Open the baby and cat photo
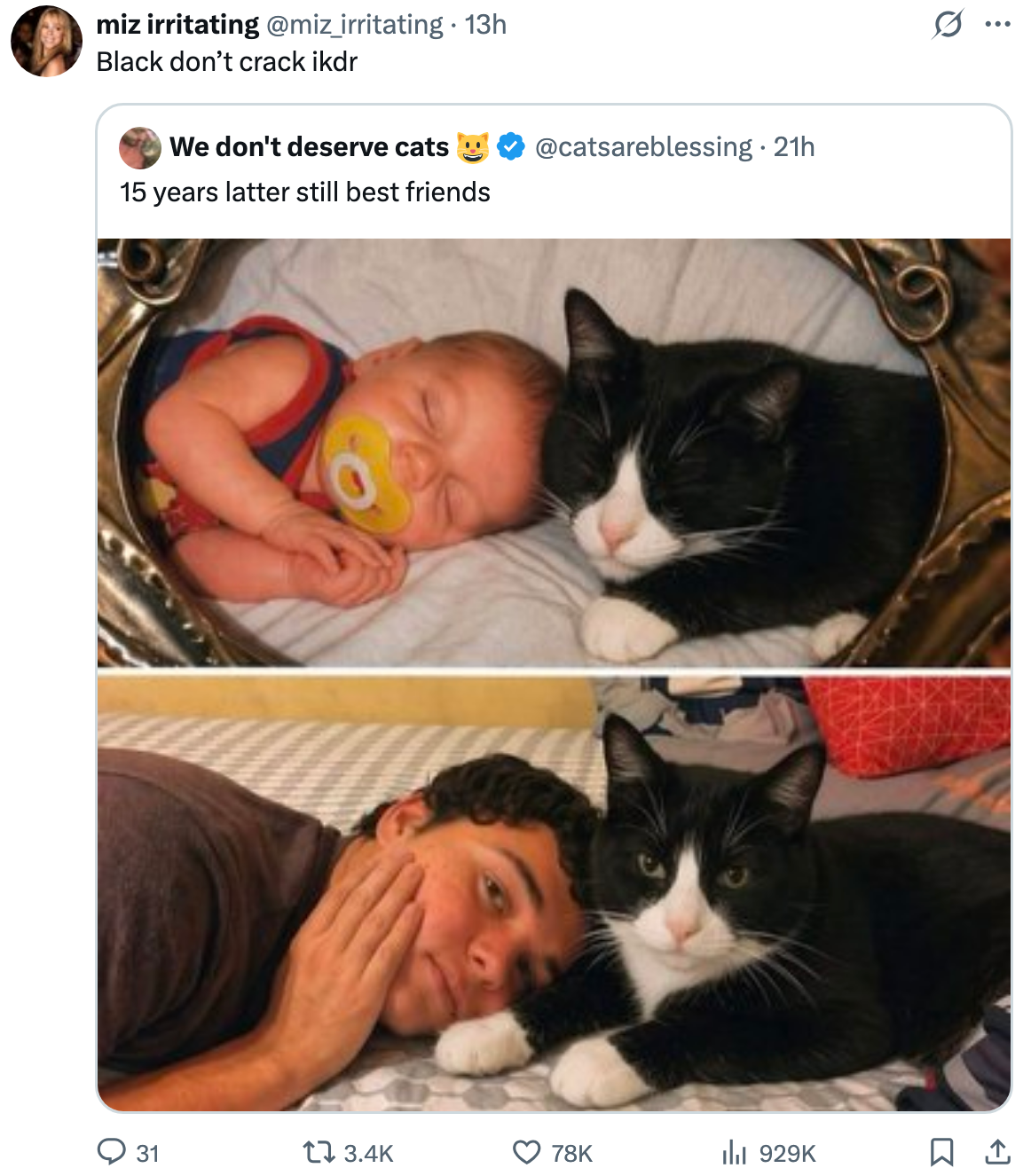The image size is (1031, 1176). point(554,452)
